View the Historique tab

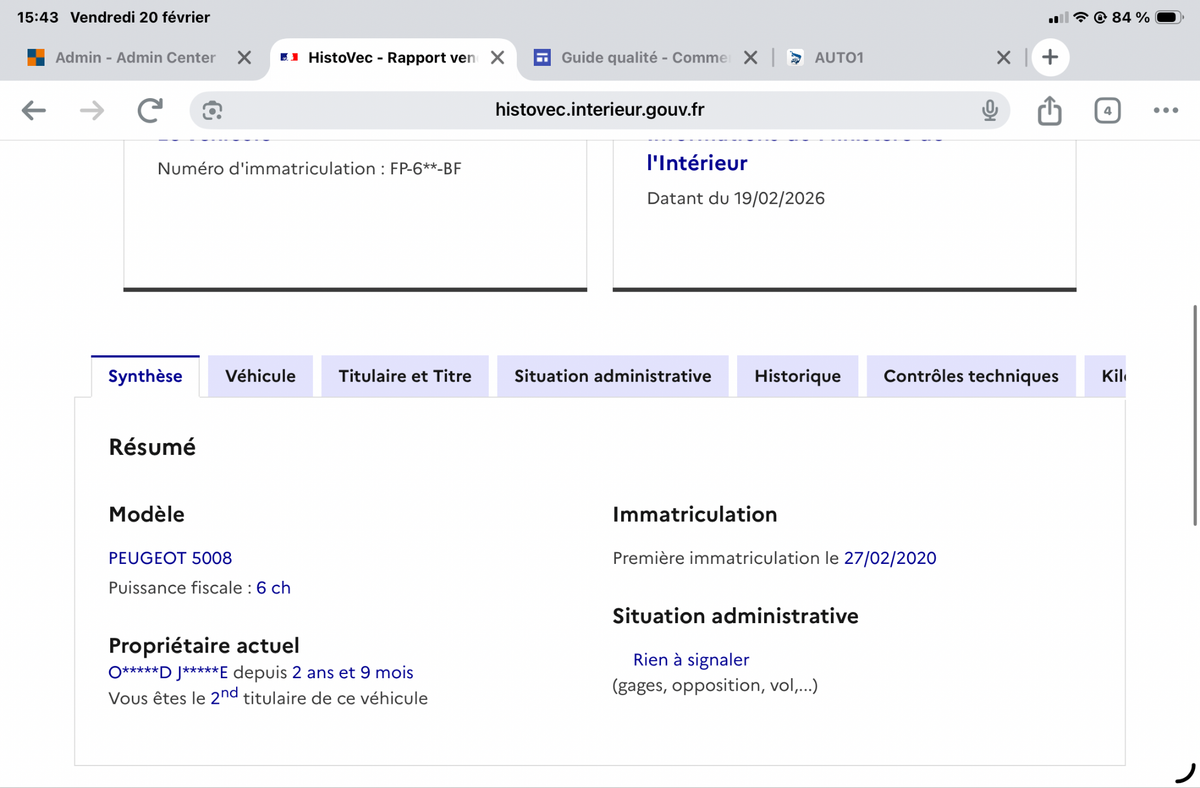coord(797,376)
